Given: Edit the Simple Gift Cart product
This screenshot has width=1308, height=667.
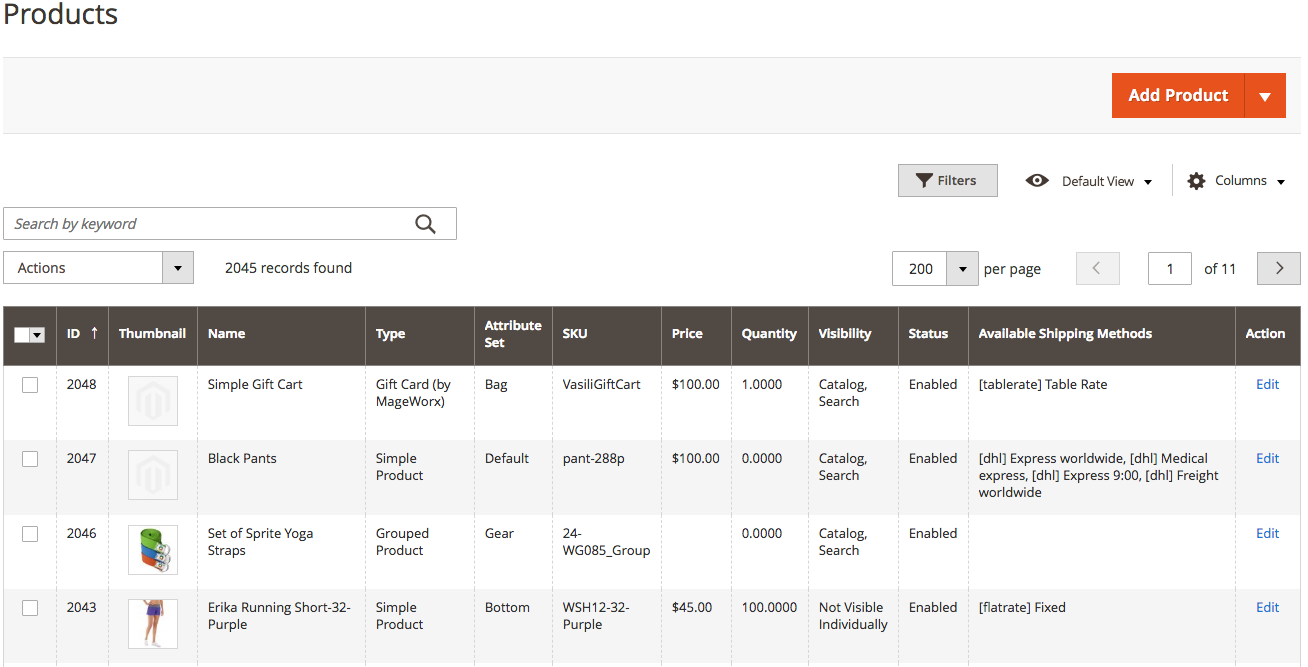Looking at the screenshot, I should point(1267,384).
